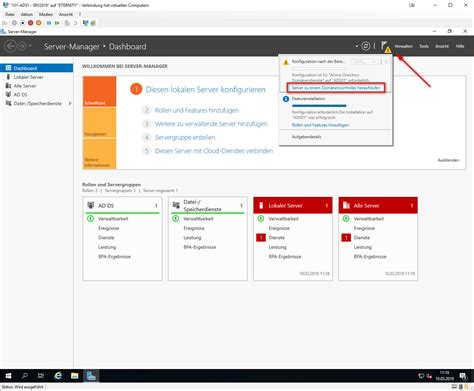Open the Ansicht menu in Server-Manager

point(442,46)
